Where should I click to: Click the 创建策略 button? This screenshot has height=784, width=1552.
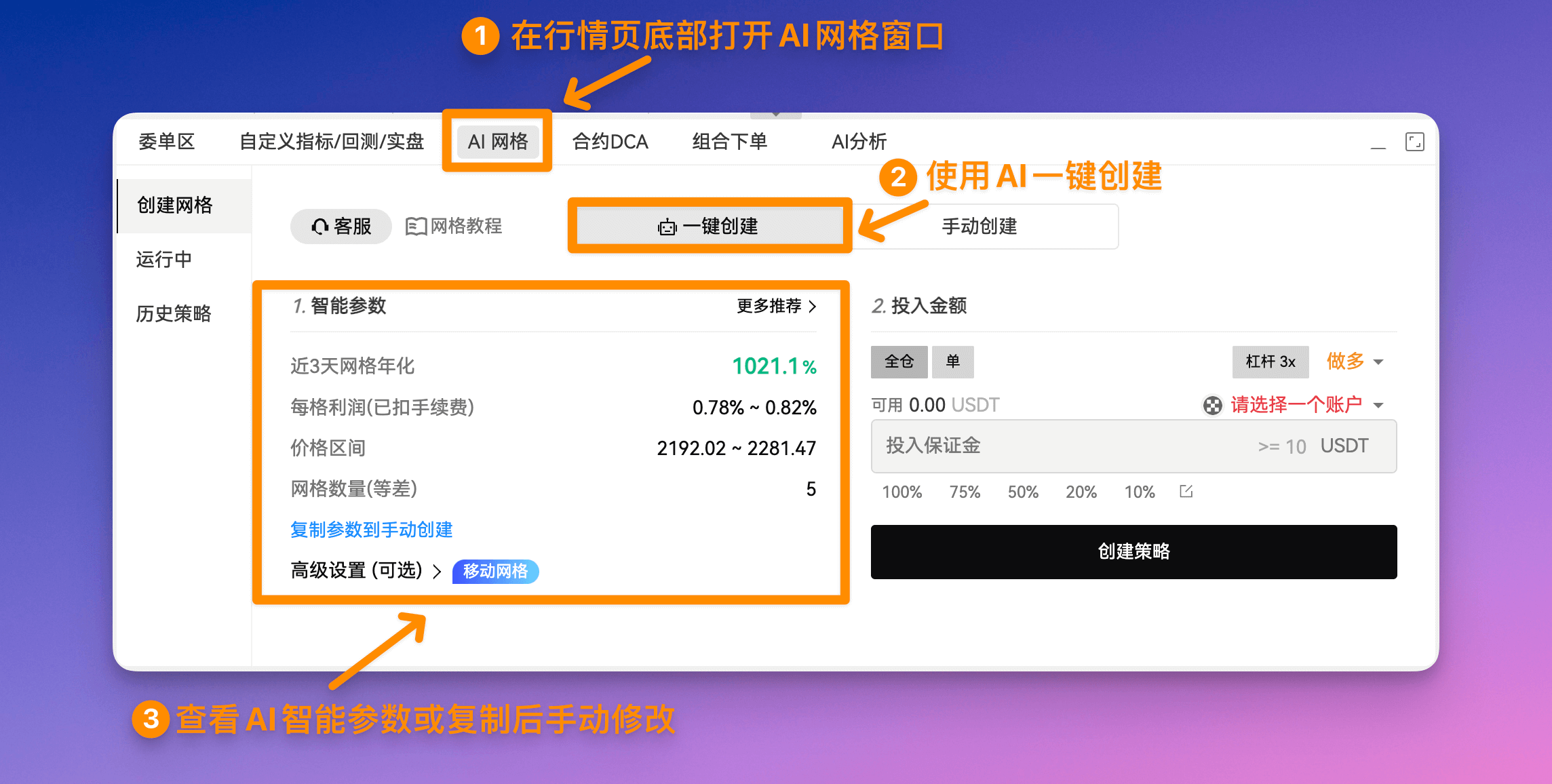point(1133,551)
